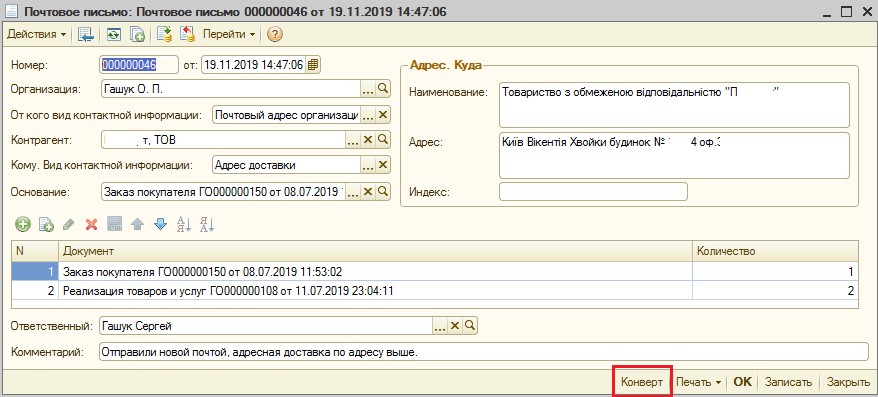Delete row with red X icon
Viewport: 878px width, 397px height.
click(x=91, y=225)
